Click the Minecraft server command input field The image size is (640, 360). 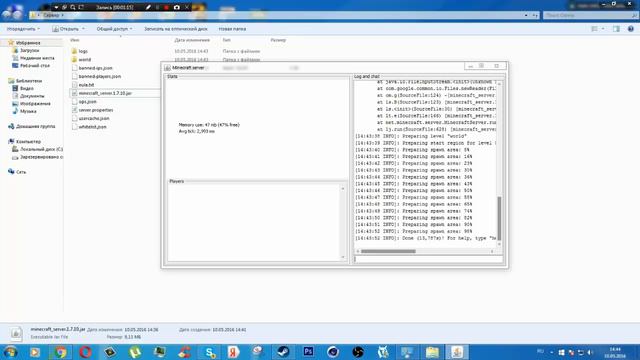tap(428, 259)
